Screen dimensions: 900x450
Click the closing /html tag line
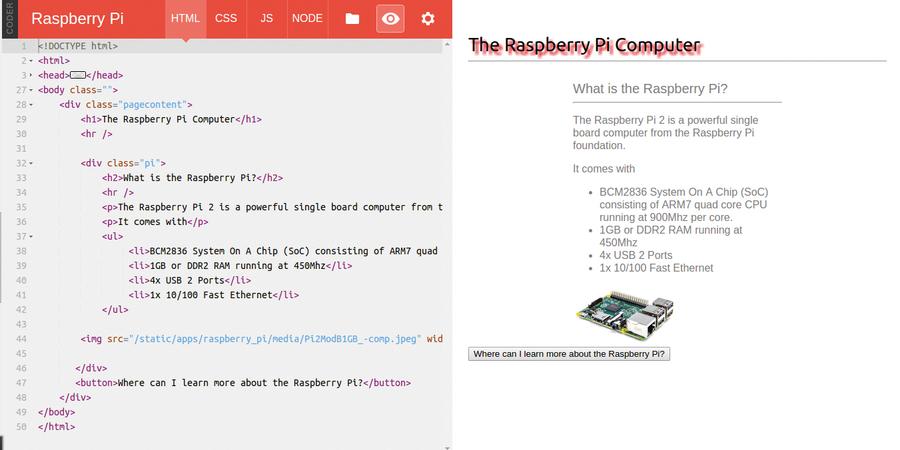(x=56, y=427)
